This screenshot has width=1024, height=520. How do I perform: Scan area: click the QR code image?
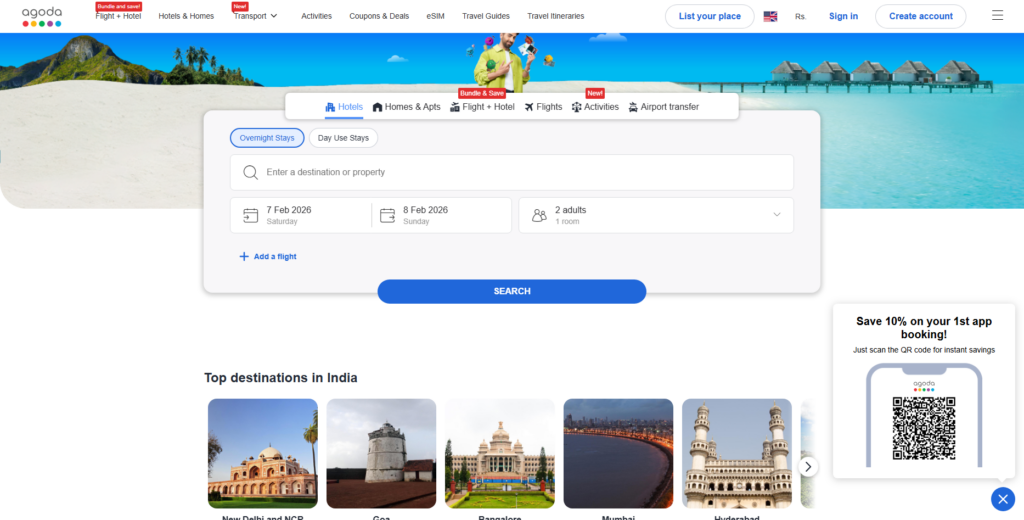923,428
